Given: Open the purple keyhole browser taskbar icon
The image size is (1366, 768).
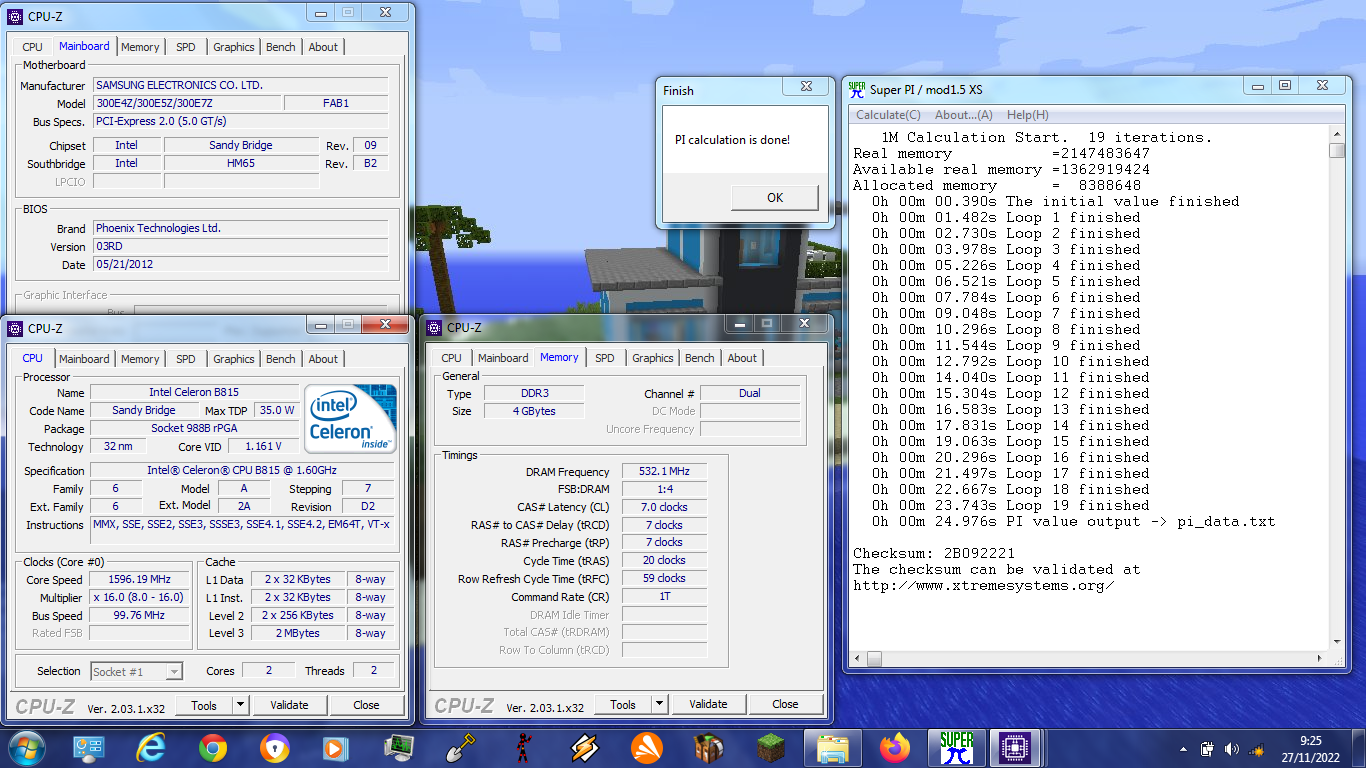Looking at the screenshot, I should [275, 747].
